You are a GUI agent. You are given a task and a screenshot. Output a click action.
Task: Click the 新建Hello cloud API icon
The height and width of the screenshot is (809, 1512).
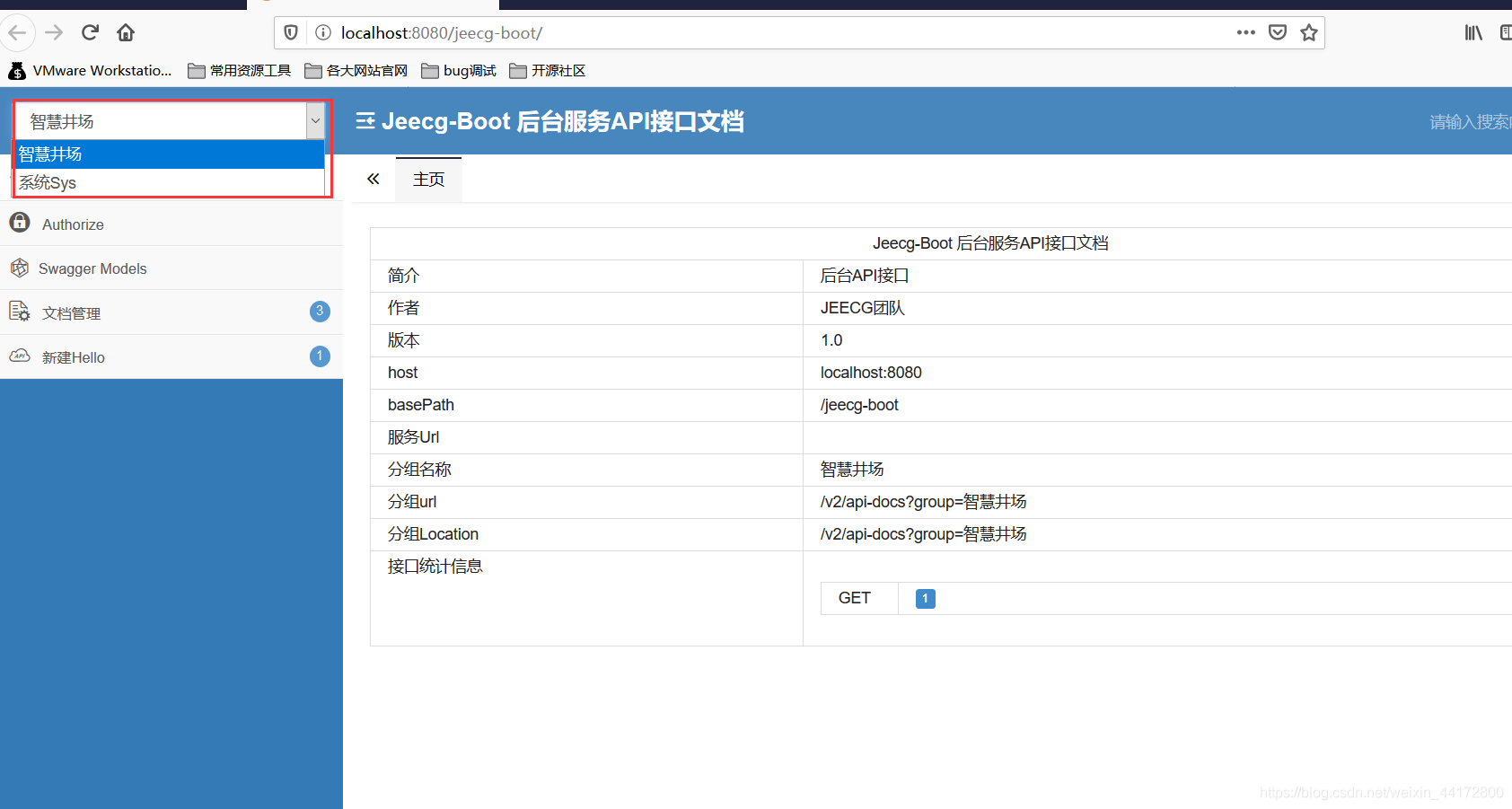point(20,356)
